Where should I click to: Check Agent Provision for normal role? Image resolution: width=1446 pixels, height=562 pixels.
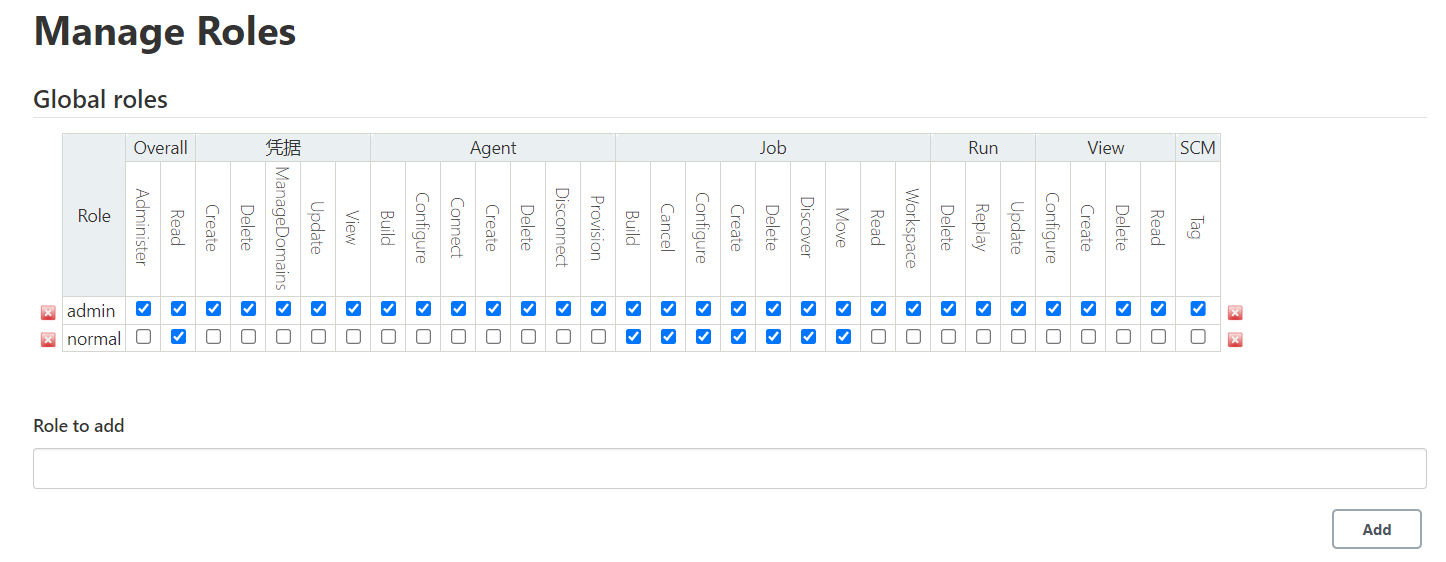pos(598,337)
